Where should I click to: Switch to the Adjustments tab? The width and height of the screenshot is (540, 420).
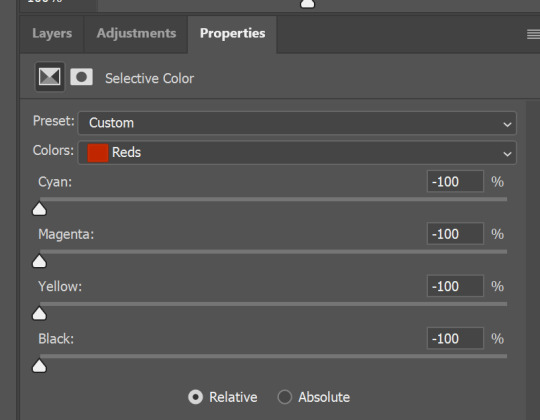pos(136,33)
